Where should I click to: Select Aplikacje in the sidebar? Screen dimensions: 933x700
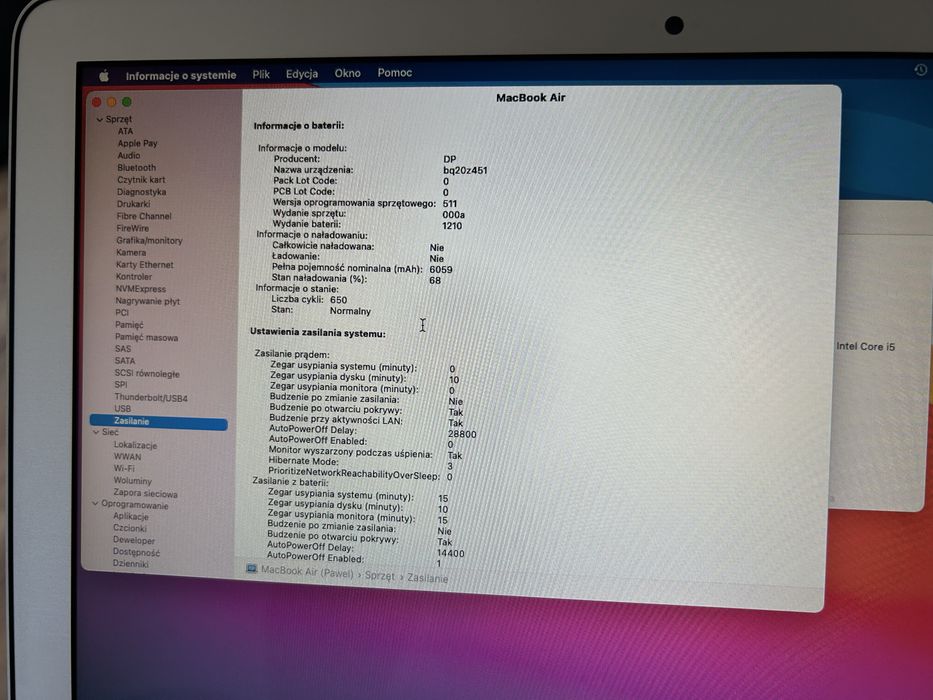tap(131, 517)
